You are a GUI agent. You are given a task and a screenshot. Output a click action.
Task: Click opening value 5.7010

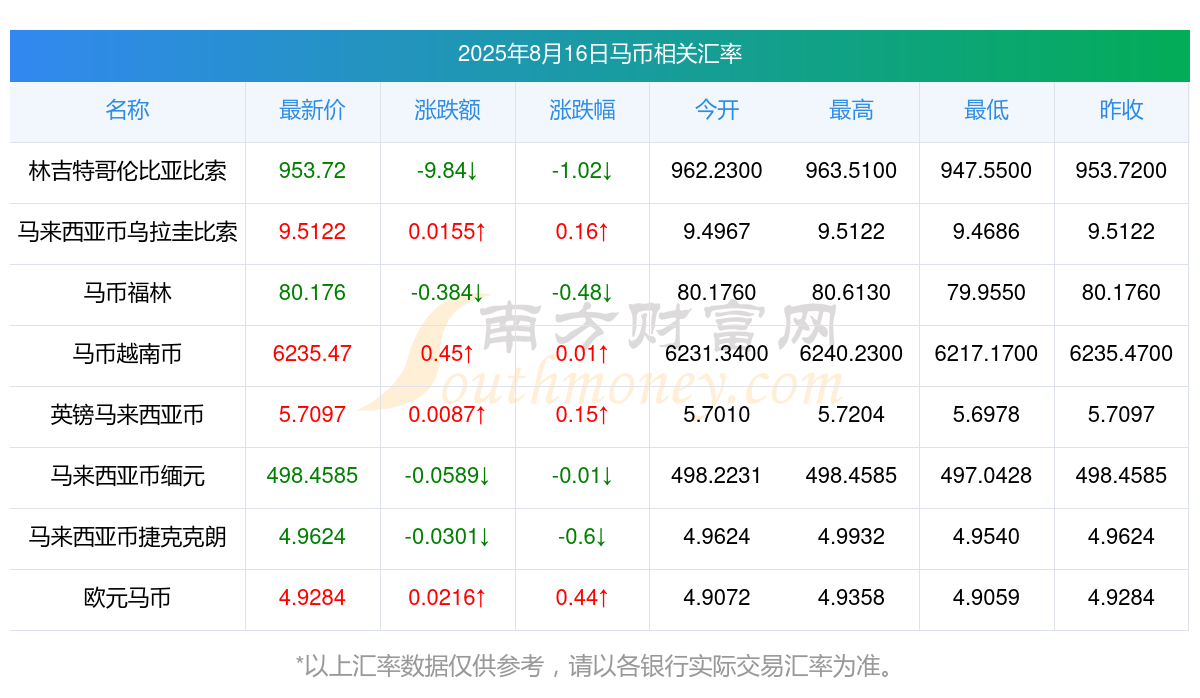coord(717,415)
